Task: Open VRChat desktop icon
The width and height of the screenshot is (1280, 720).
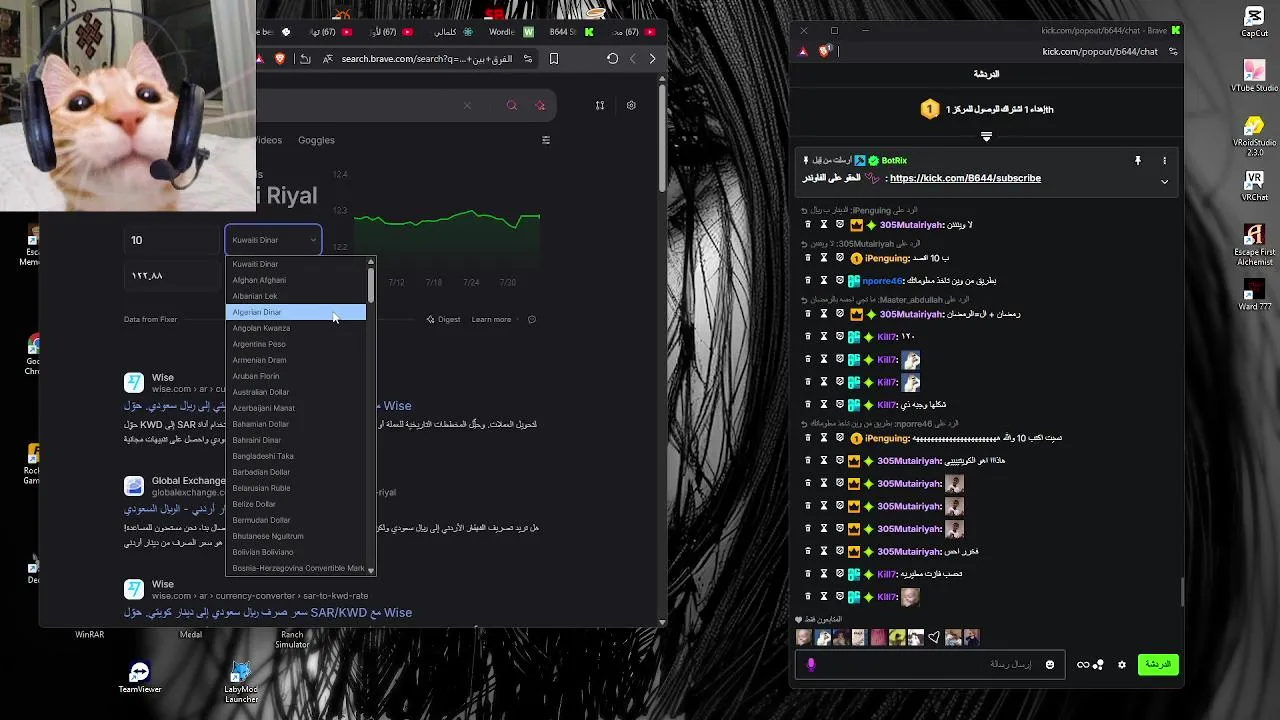Action: point(1254,186)
